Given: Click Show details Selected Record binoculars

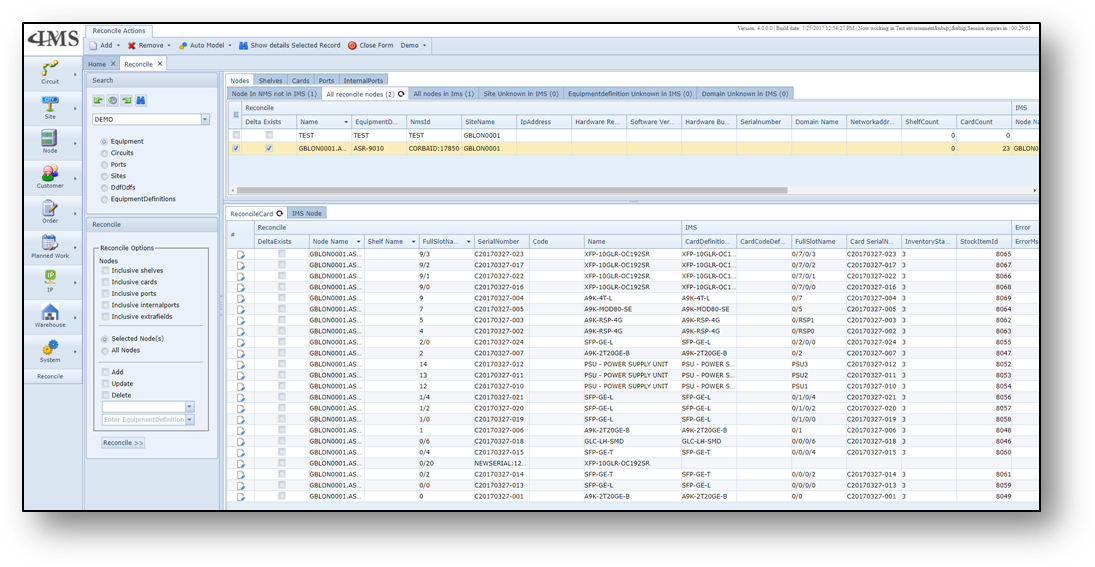Looking at the screenshot, I should tap(244, 45).
